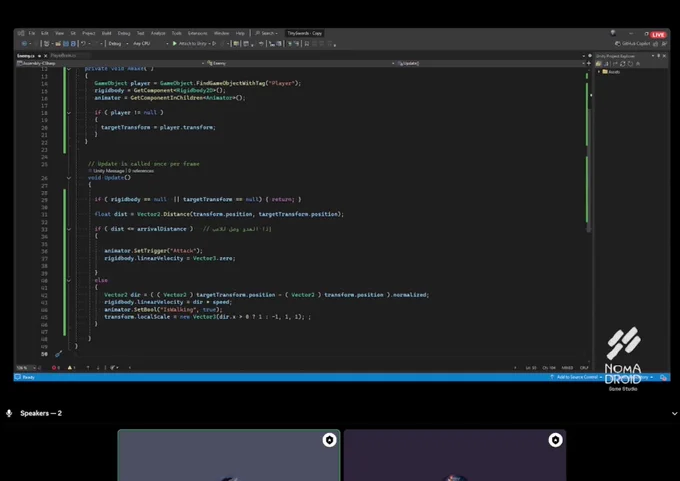Open the zoom level dropdown in editor footer
Screen dimensions: 680x481
26,368
